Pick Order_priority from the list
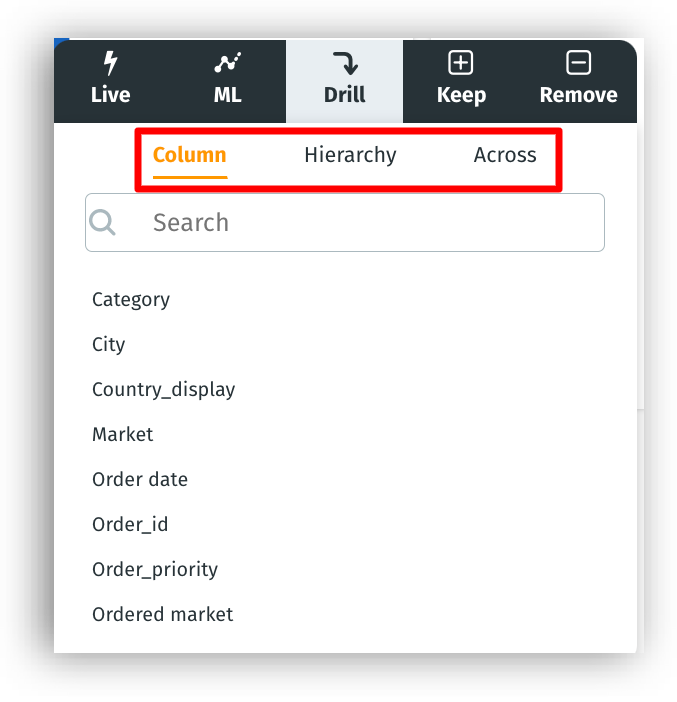677x702 pixels. pyautogui.click(x=155, y=570)
